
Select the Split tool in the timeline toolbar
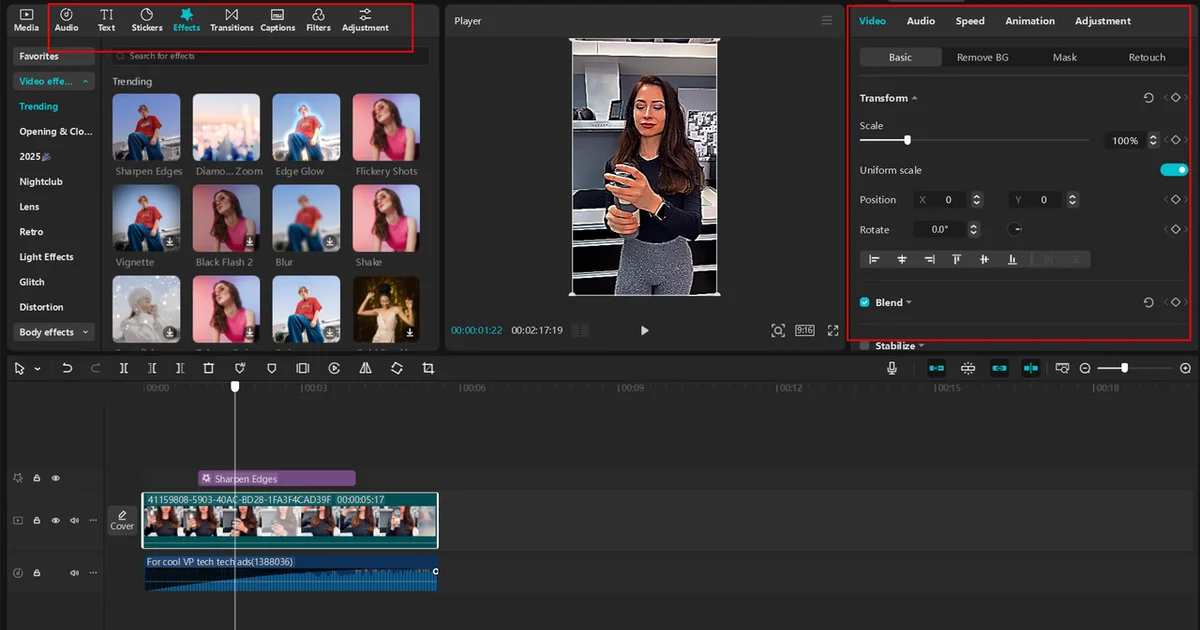(123, 368)
